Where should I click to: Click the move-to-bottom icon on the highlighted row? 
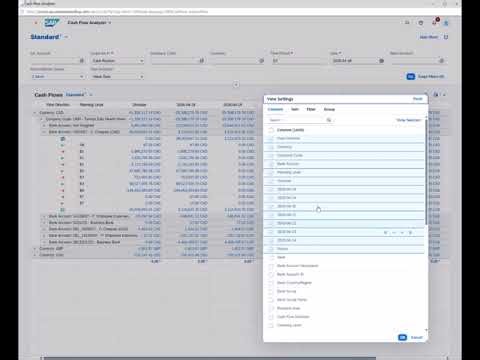(411, 232)
